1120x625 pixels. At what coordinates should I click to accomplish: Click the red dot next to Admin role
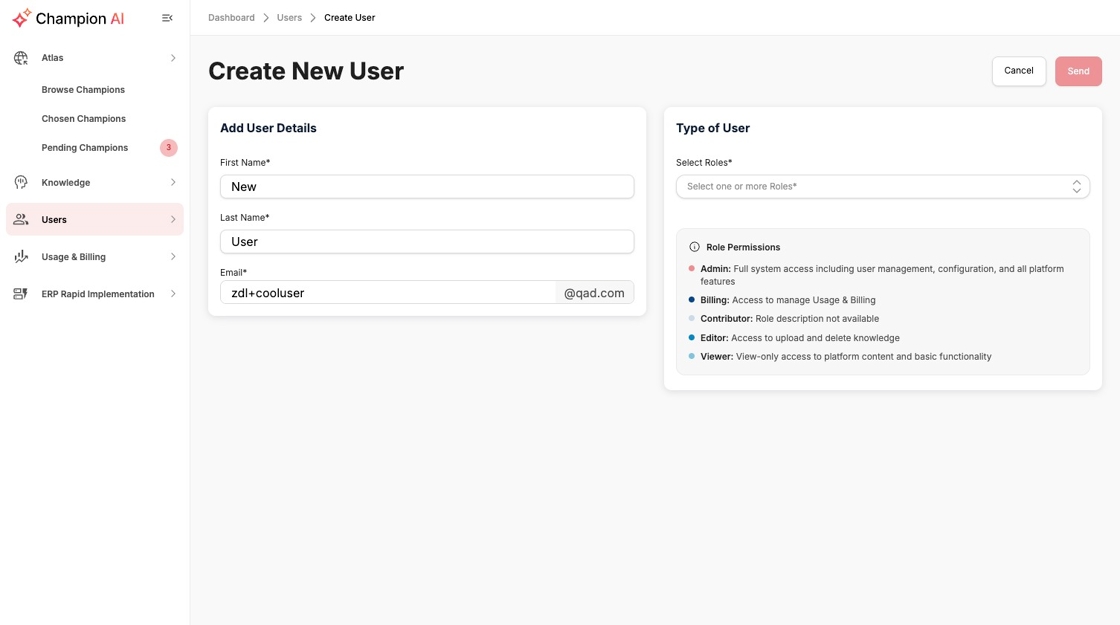pyautogui.click(x=690, y=268)
